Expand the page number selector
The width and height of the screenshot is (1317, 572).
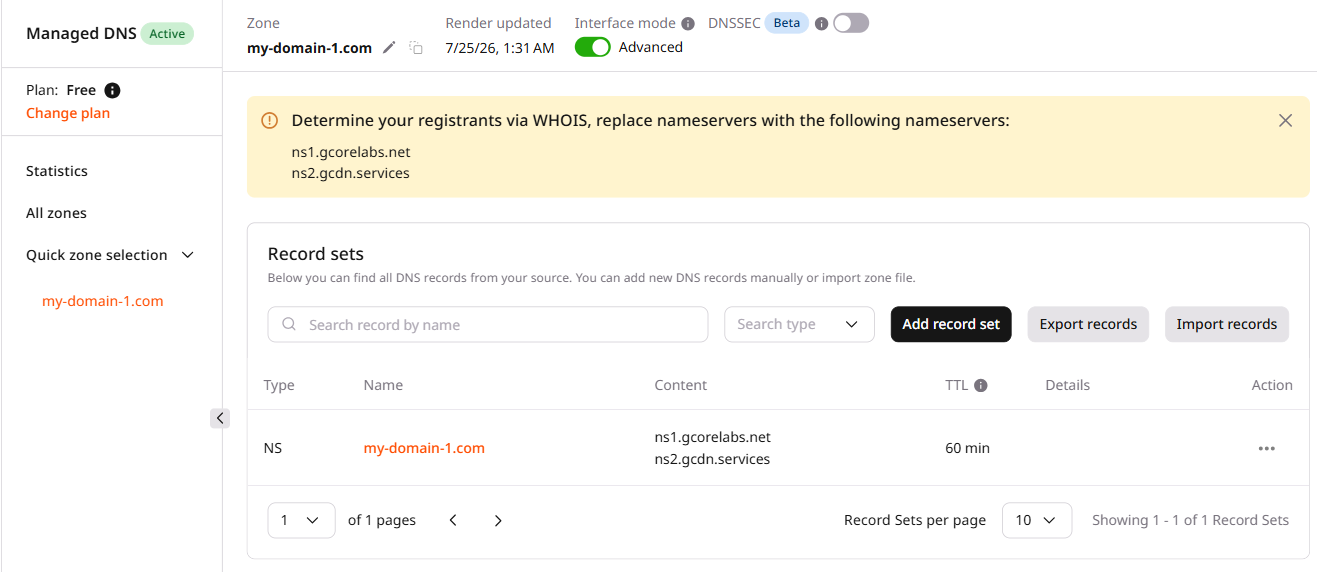point(301,520)
